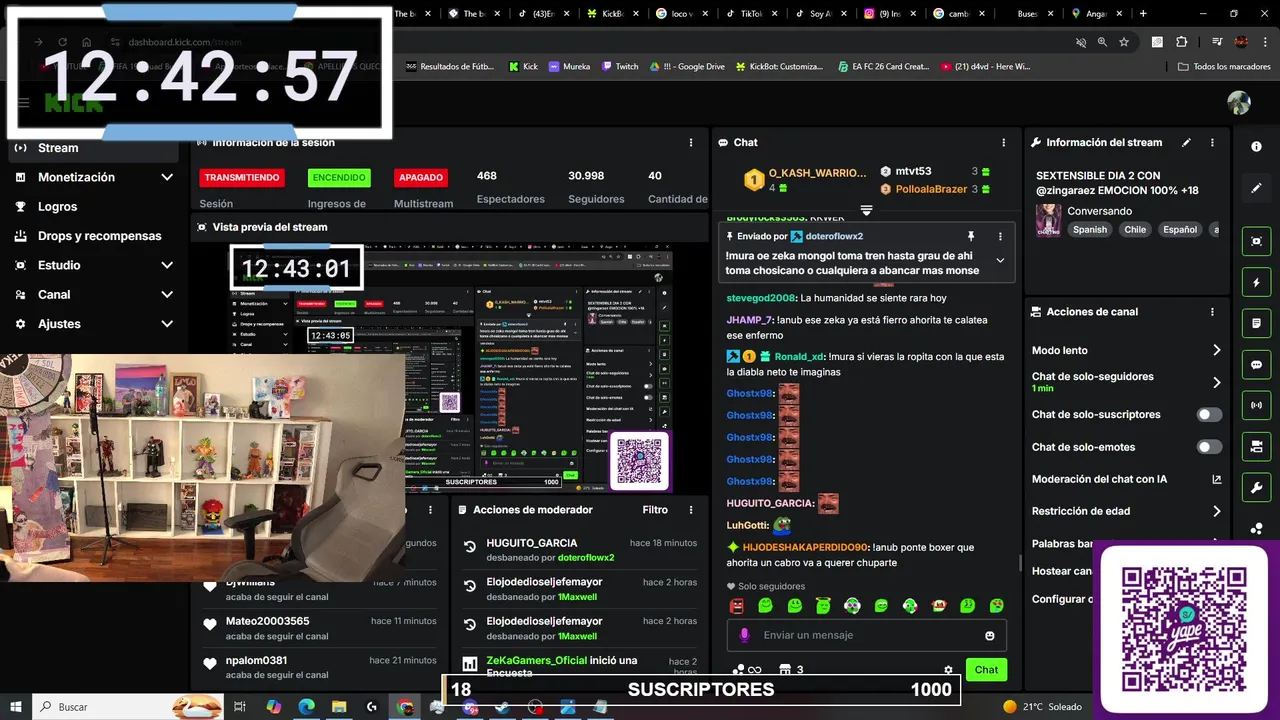Image resolution: width=1280 pixels, height=720 pixels.
Task: Click the broadcast signal icon on right toolbar
Action: 1257,406
